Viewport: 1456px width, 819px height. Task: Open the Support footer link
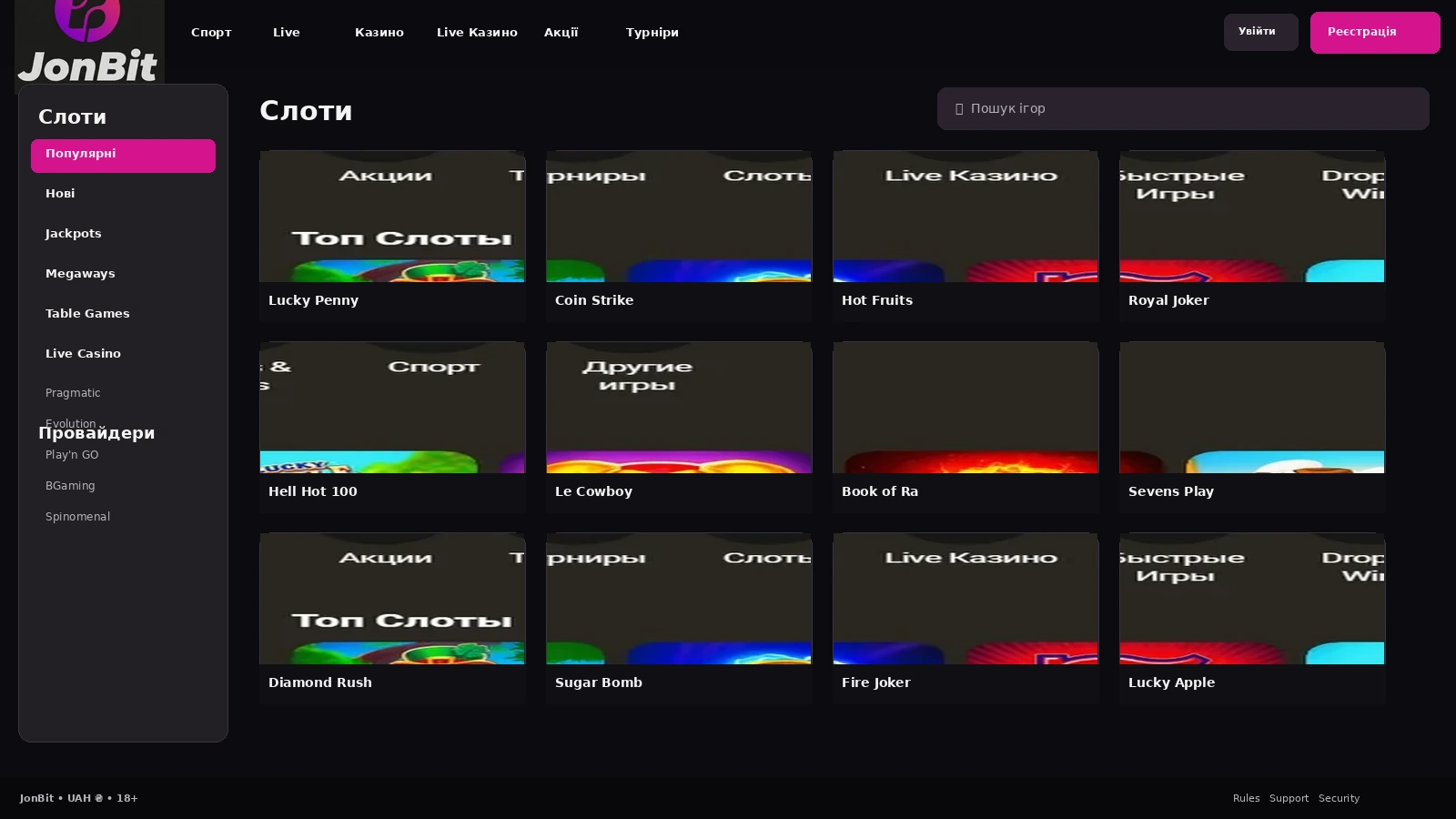click(x=1289, y=798)
